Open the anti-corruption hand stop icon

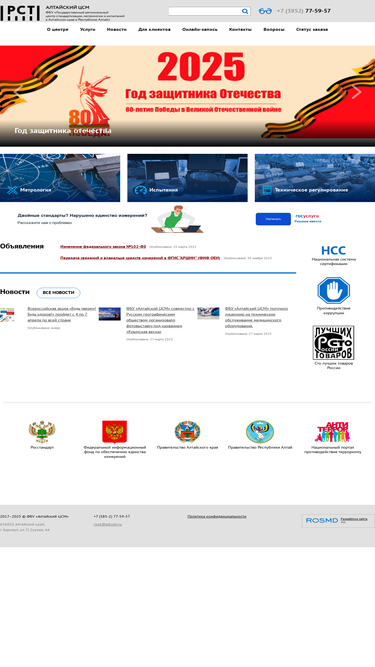point(333,290)
